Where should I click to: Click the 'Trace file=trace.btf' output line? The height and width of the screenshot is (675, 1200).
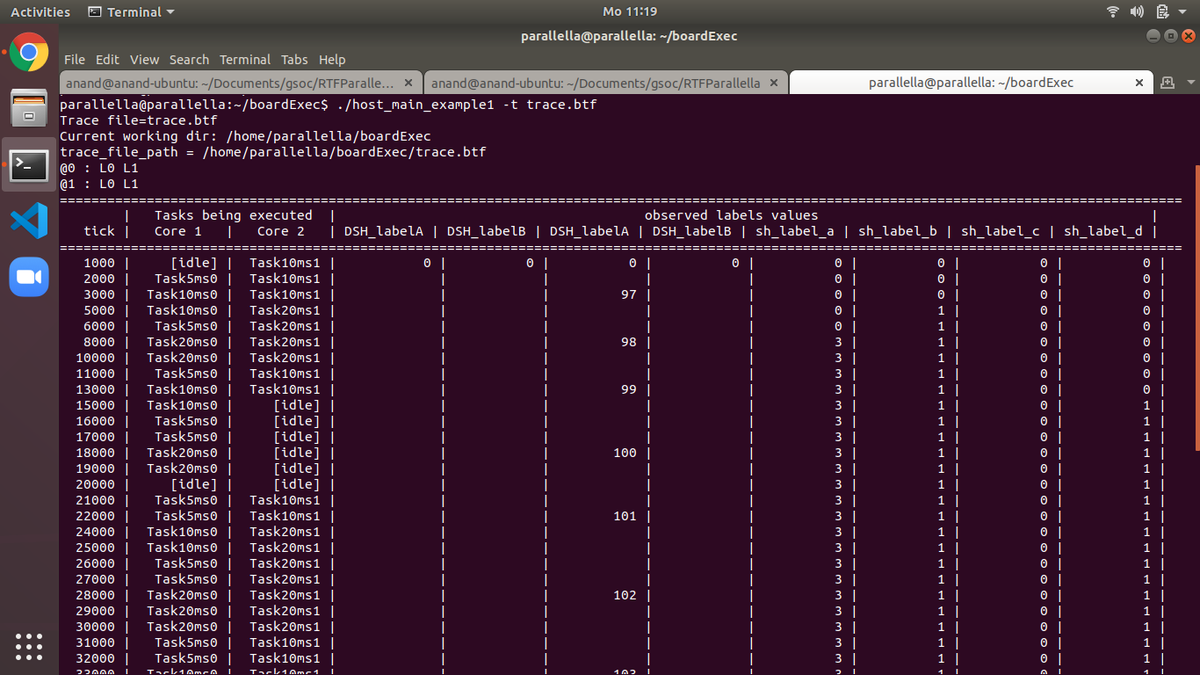click(138, 120)
